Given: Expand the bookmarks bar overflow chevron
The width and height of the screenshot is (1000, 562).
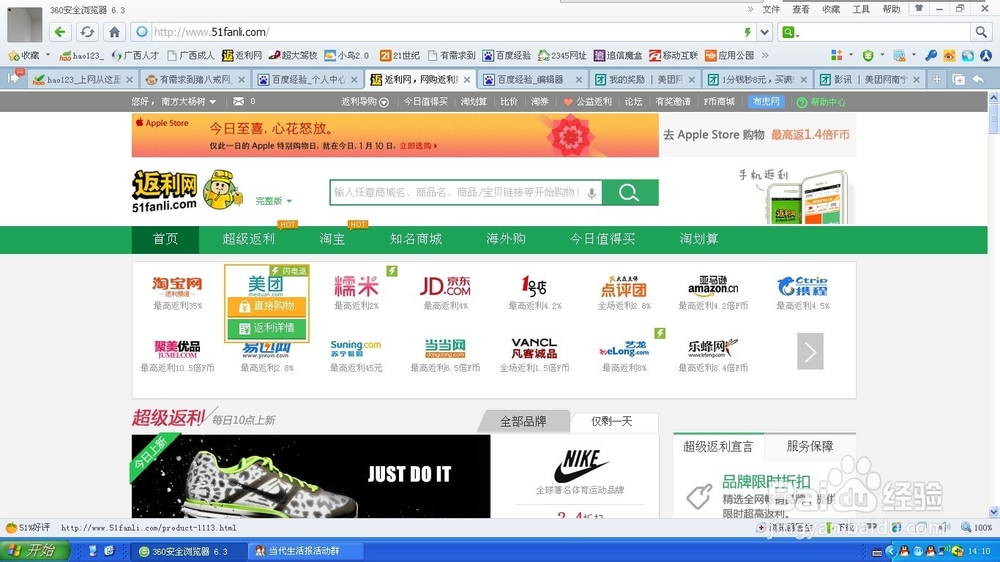Looking at the screenshot, I should pyautogui.click(x=765, y=55).
